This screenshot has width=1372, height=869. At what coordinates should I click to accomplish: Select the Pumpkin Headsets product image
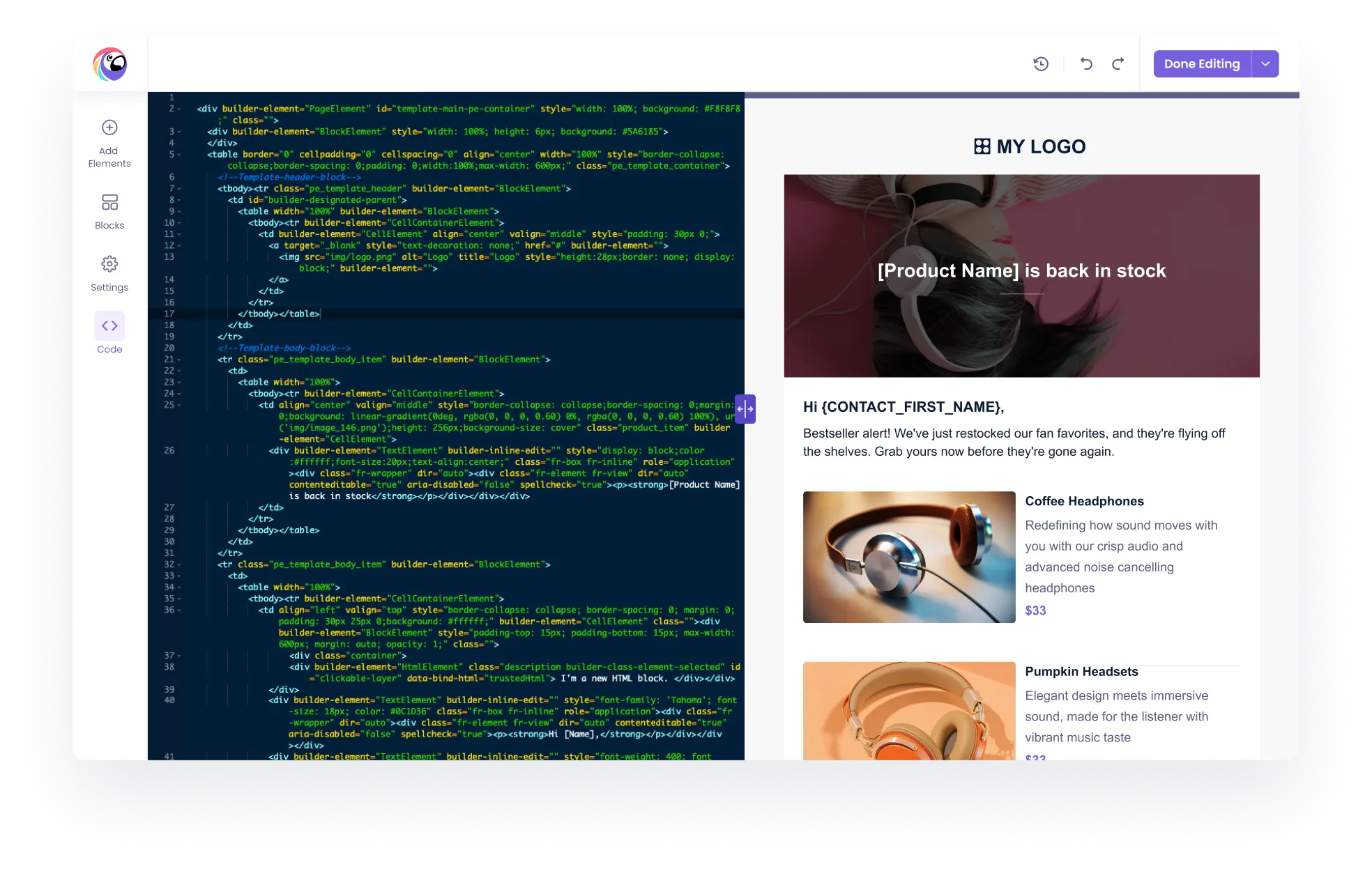click(909, 711)
